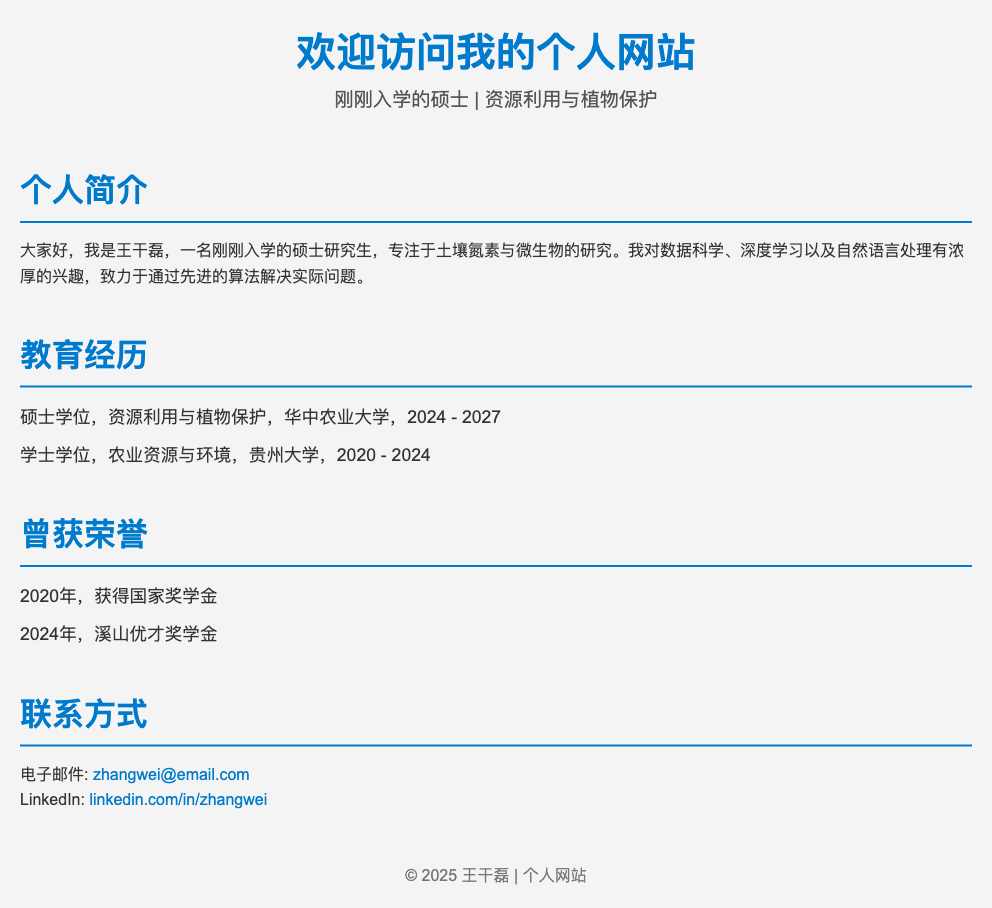Click the 曾获荣誉 section heading
This screenshot has height=908, width=992.
pyautogui.click(x=84, y=533)
